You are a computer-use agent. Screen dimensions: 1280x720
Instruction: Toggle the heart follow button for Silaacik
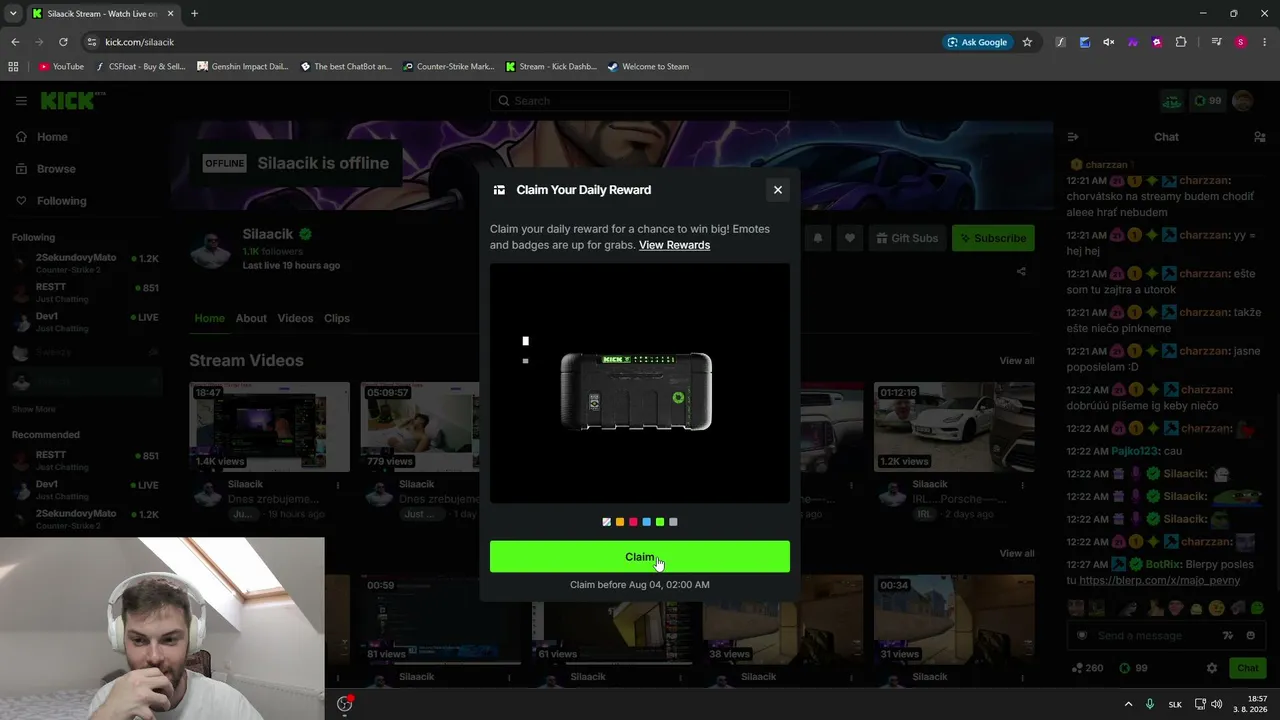pos(850,238)
